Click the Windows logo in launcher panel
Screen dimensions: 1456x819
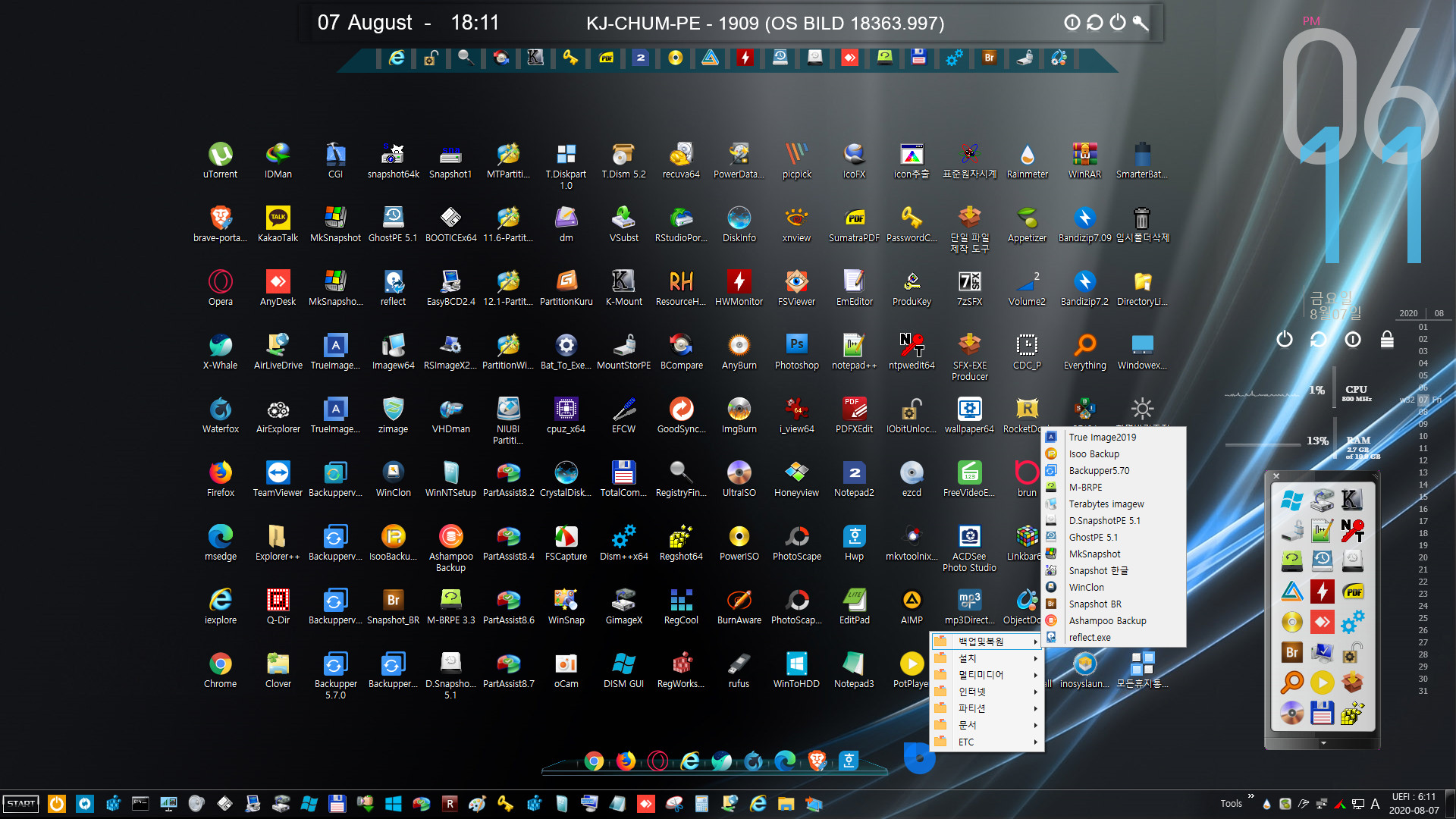1291,500
